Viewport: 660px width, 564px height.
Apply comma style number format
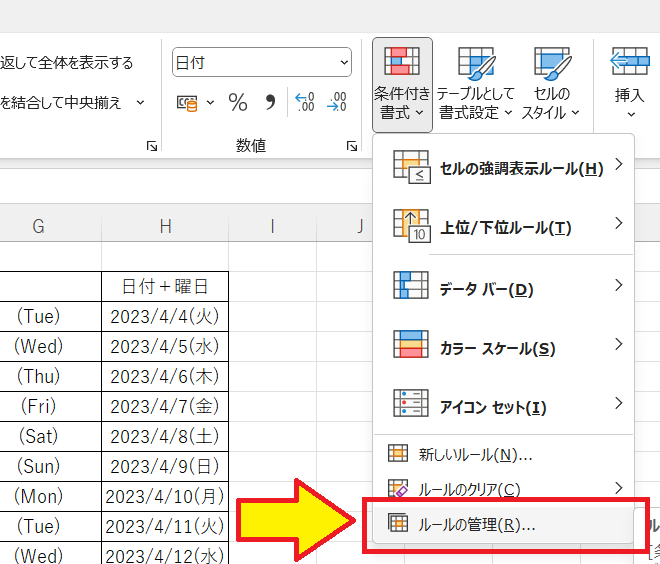coord(269,102)
